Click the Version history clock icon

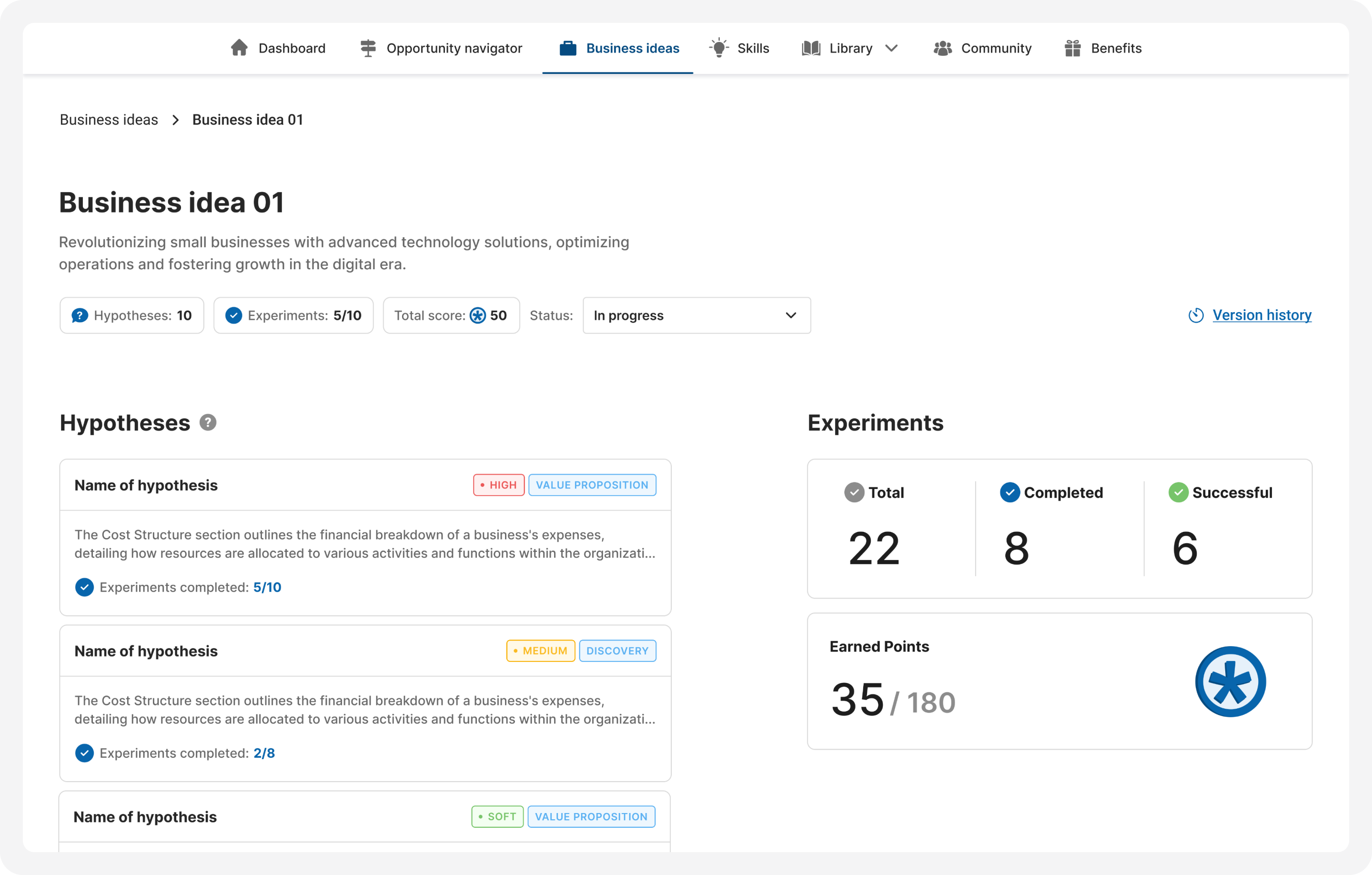pos(1196,315)
